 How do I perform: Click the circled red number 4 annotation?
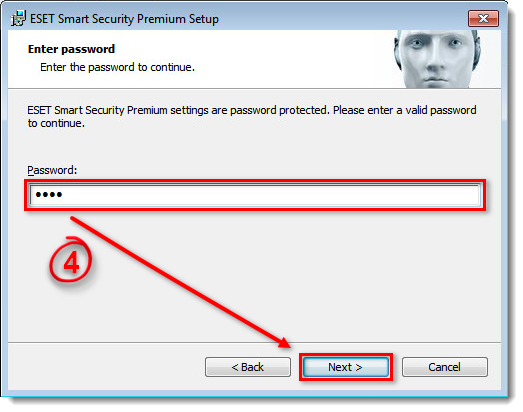[70, 260]
